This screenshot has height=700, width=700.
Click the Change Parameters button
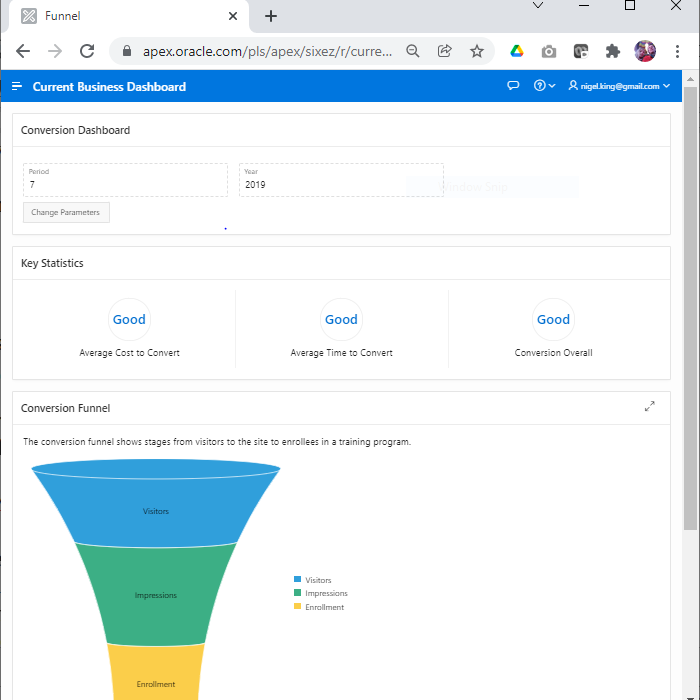coord(66,212)
